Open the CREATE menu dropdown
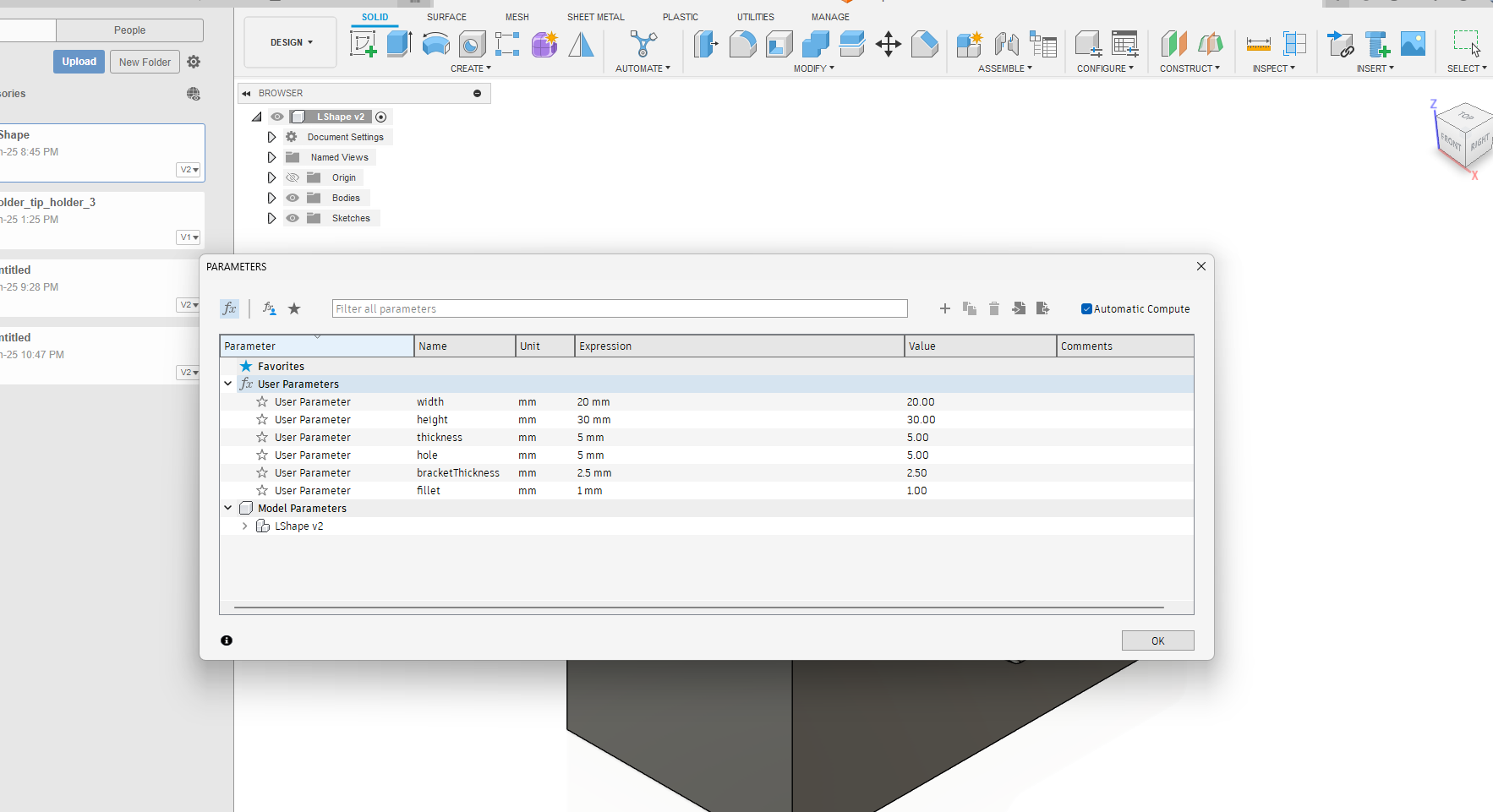Viewport: 1493px width, 812px height. coord(470,68)
